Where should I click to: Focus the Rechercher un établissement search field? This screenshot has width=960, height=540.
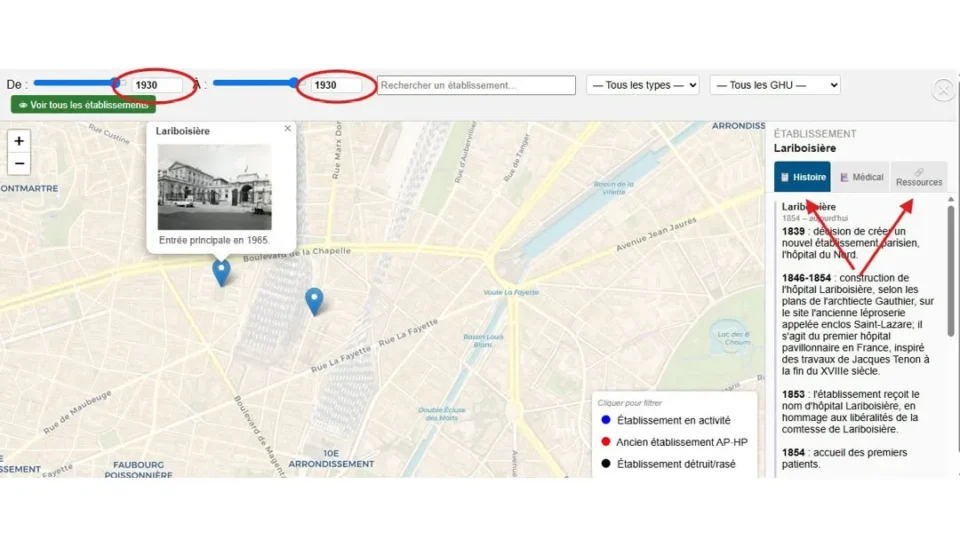(x=476, y=85)
